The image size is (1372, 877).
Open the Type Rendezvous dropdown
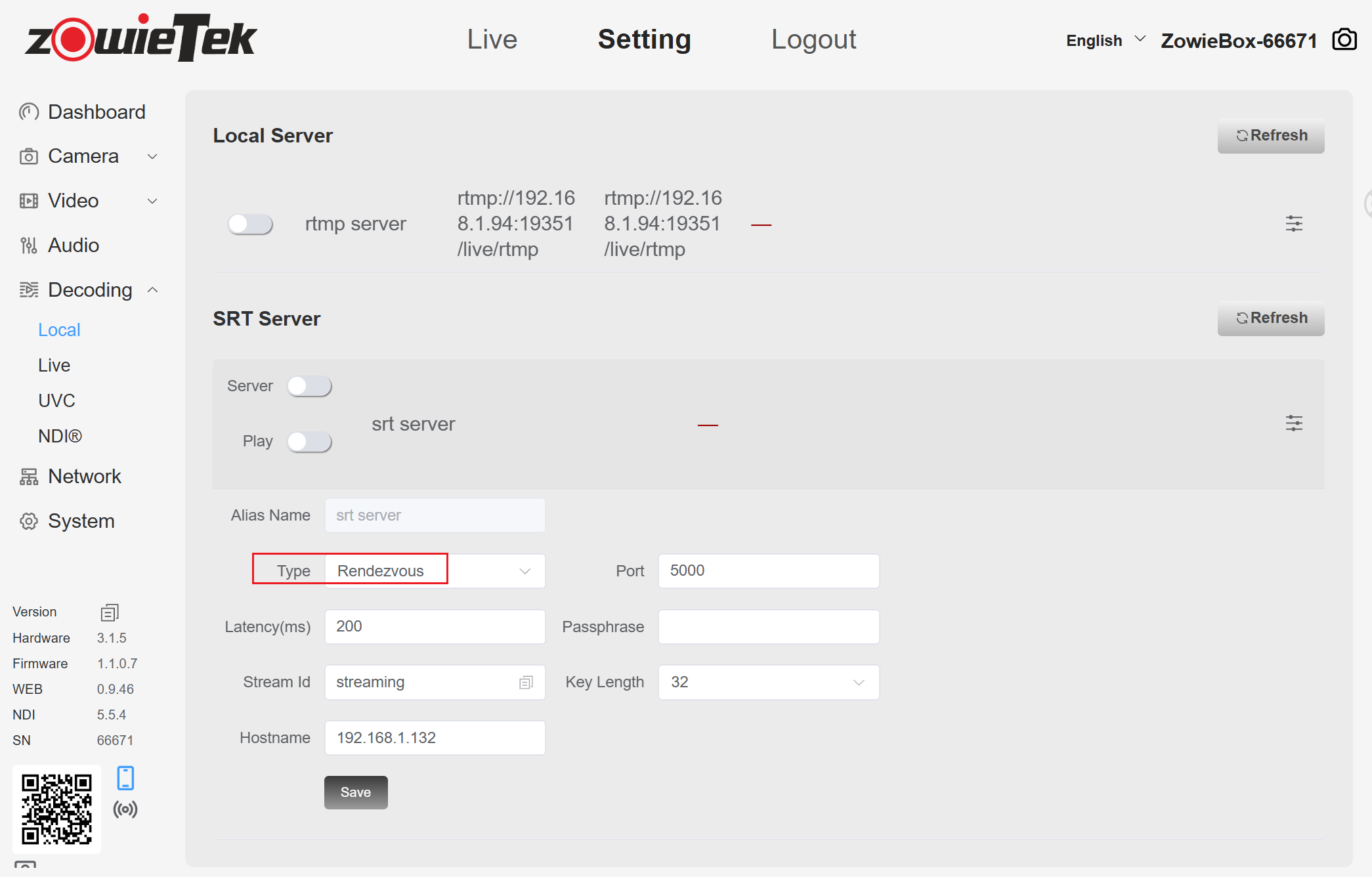(435, 571)
